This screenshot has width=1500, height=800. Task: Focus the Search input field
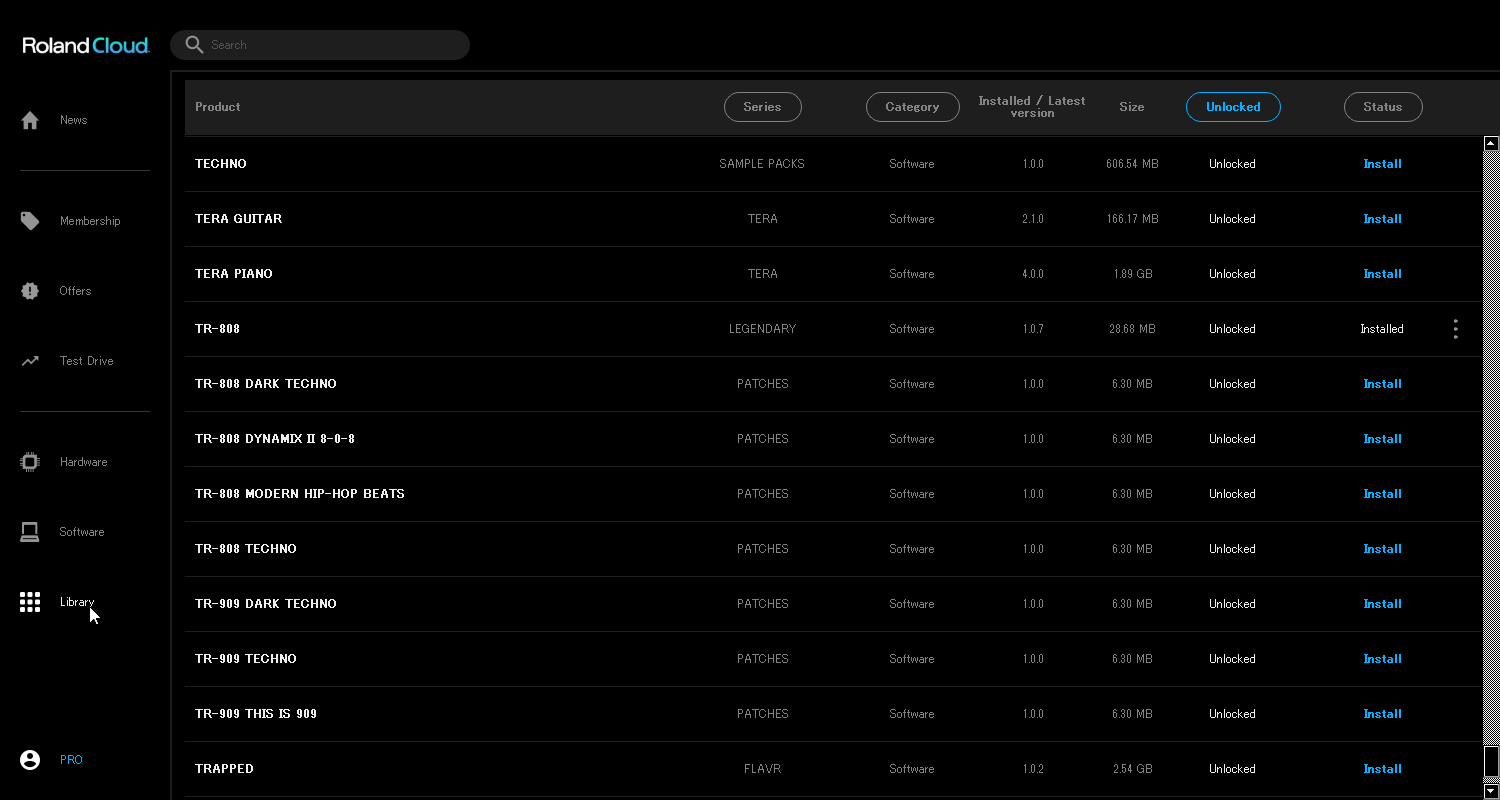[320, 45]
